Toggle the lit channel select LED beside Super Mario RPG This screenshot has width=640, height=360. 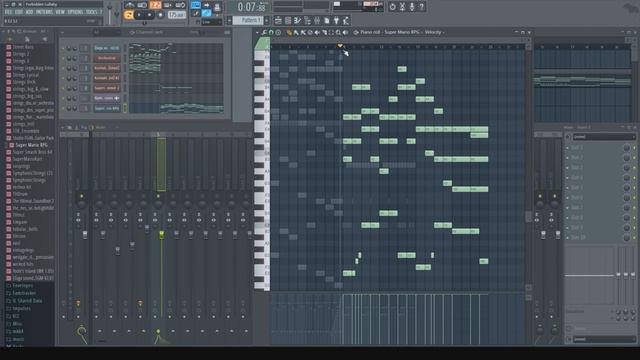click(x=125, y=108)
